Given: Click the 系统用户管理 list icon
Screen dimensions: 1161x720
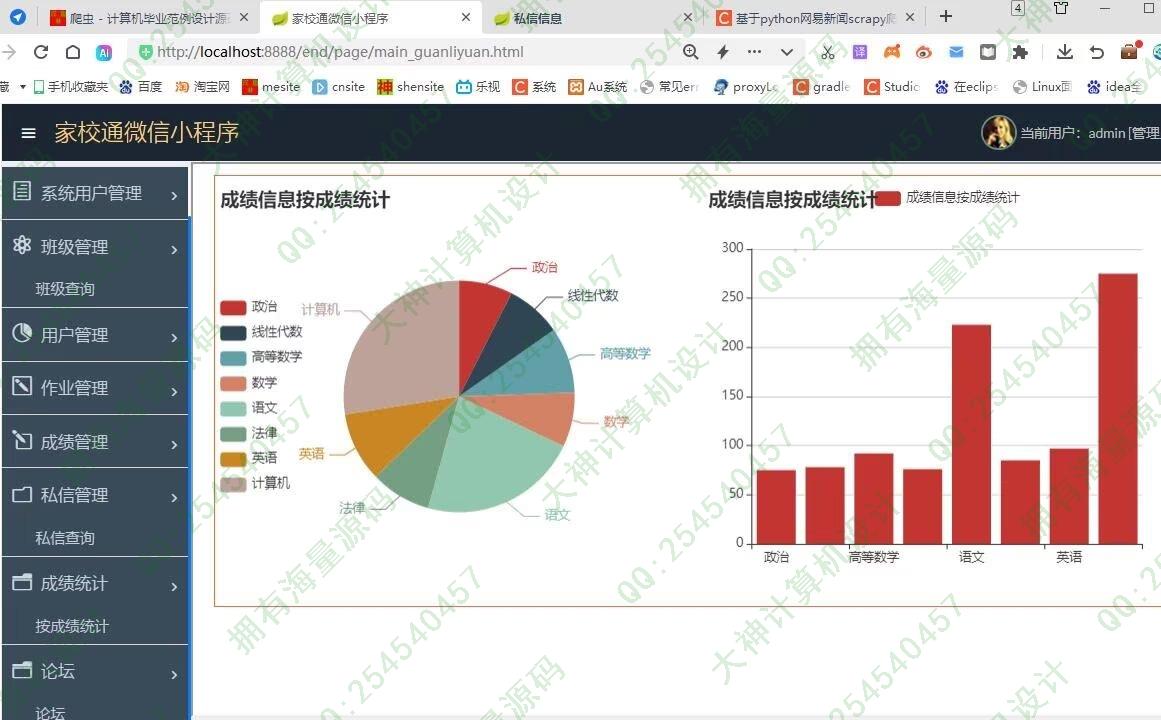Looking at the screenshot, I should pos(22,191).
